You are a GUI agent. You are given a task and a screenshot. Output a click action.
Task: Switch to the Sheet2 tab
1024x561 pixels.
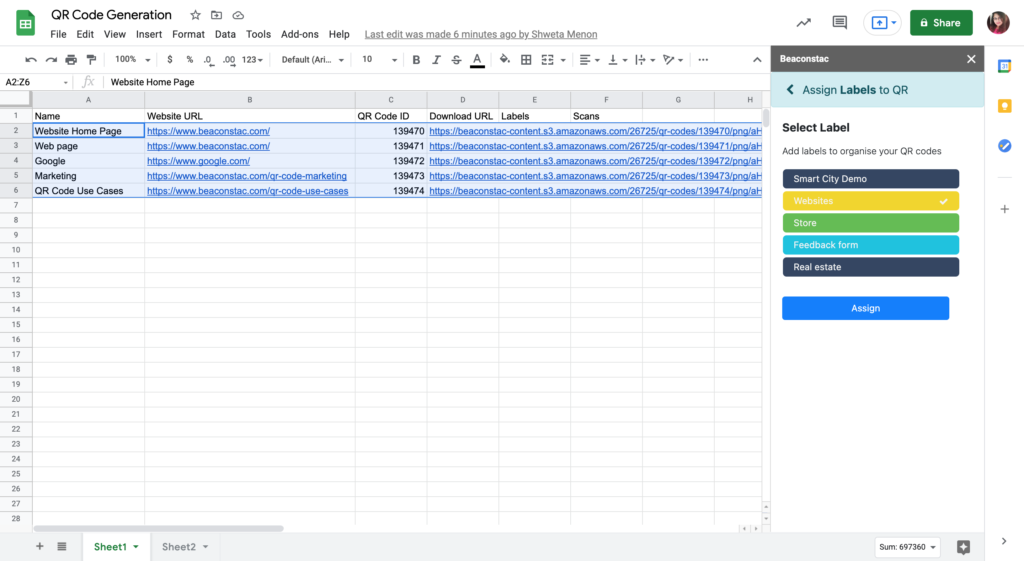pos(185,547)
